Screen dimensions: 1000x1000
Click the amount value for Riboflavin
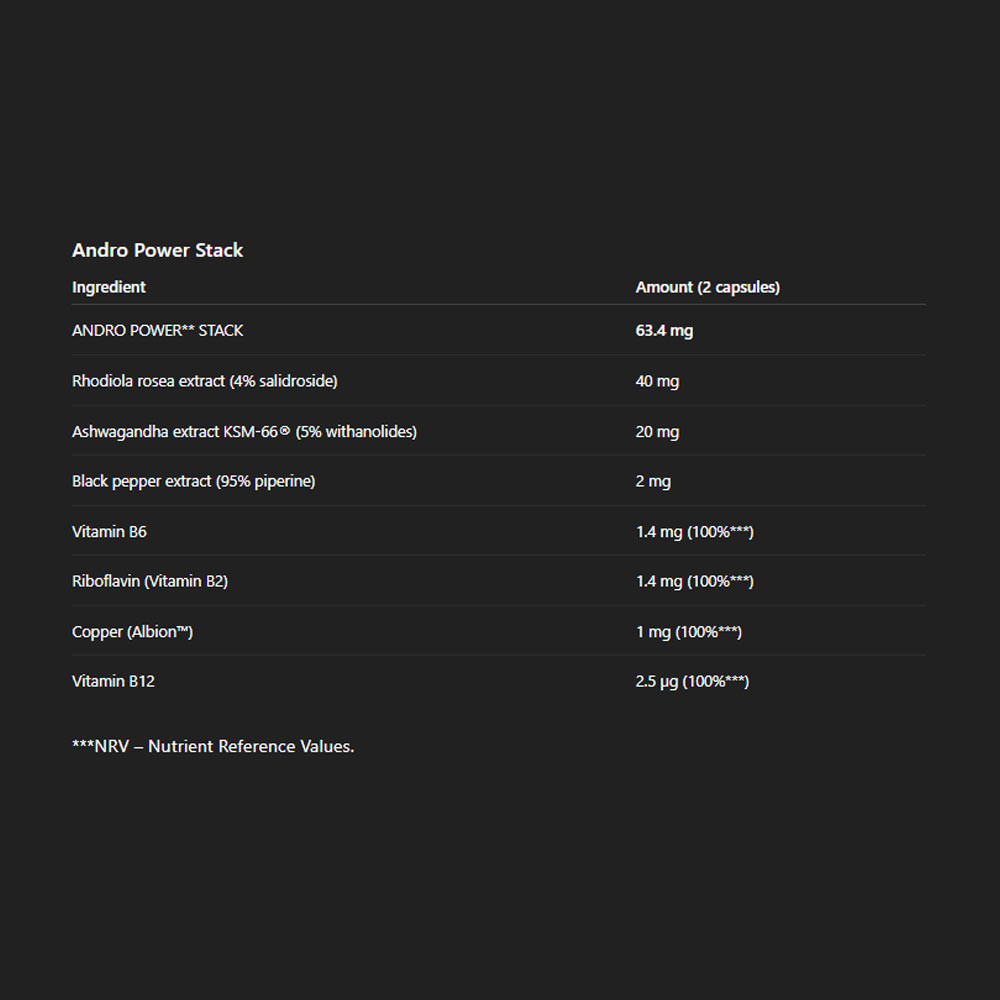pyautogui.click(x=694, y=582)
